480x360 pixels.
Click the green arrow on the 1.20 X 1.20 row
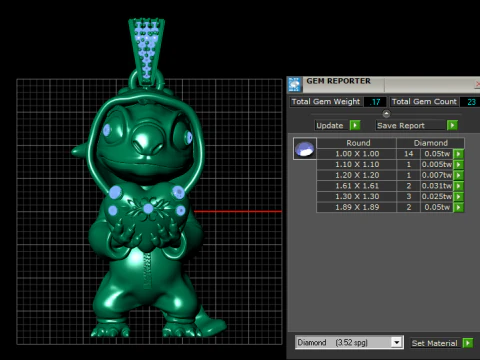coord(459,175)
